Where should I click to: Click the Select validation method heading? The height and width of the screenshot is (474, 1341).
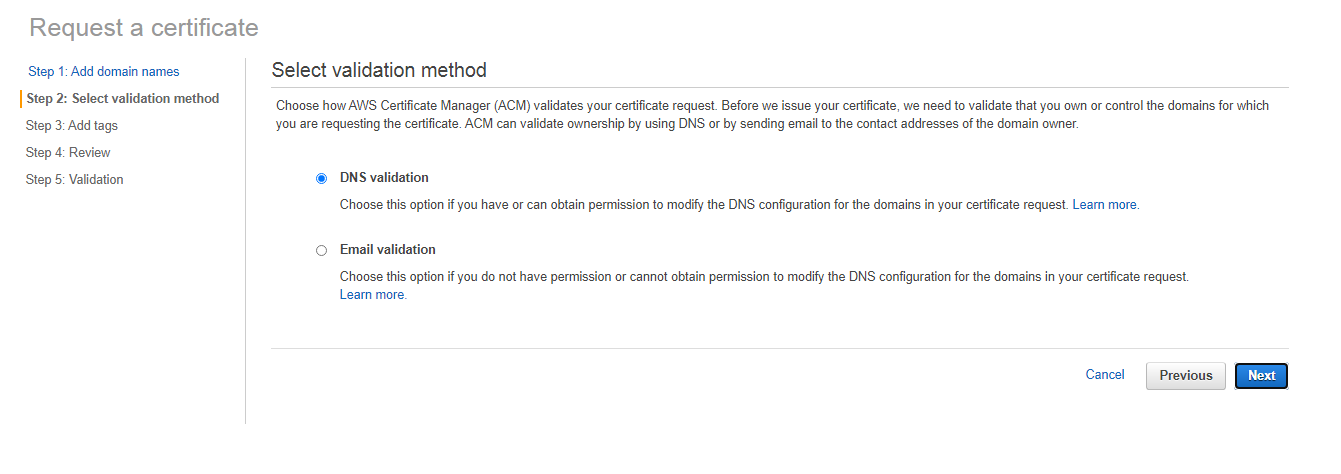379,71
